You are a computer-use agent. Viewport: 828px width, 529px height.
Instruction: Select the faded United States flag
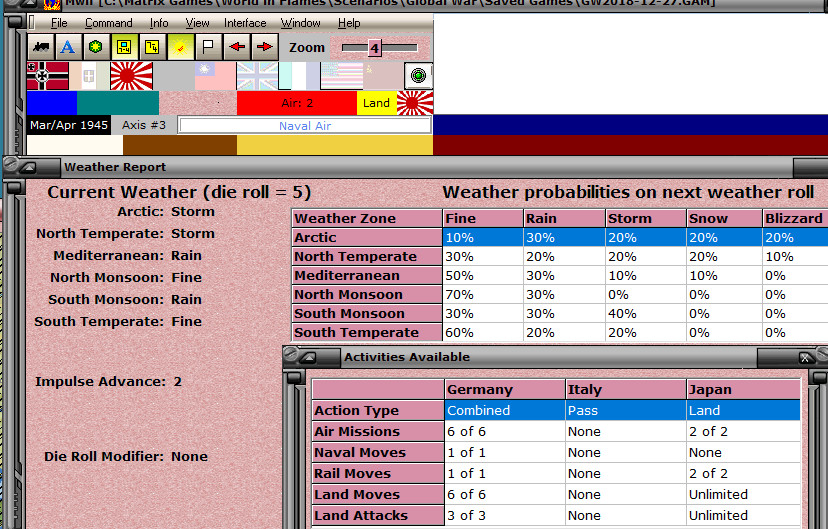pos(341,75)
